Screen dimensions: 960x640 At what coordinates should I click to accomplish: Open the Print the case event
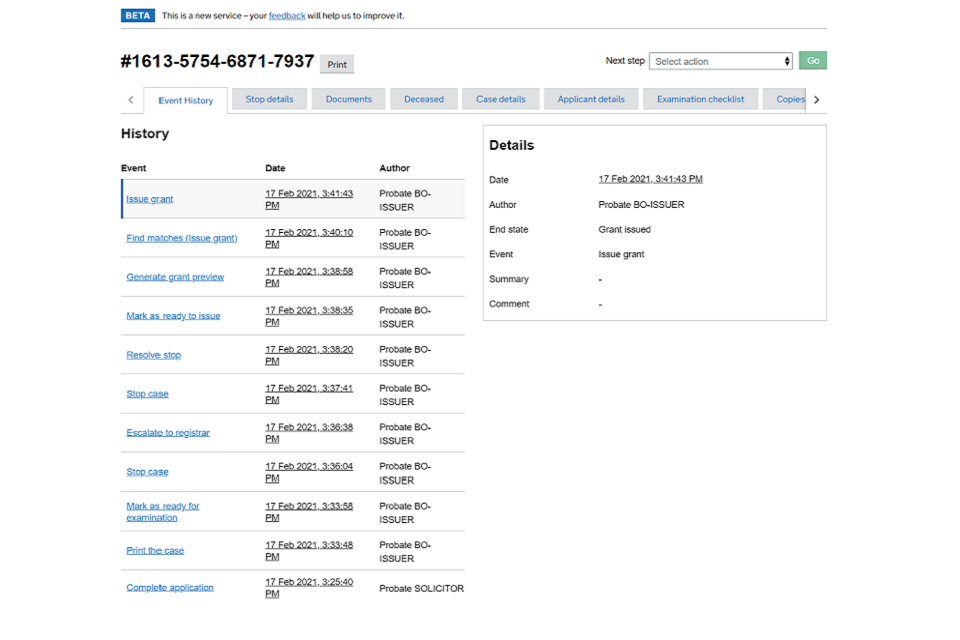tap(155, 551)
